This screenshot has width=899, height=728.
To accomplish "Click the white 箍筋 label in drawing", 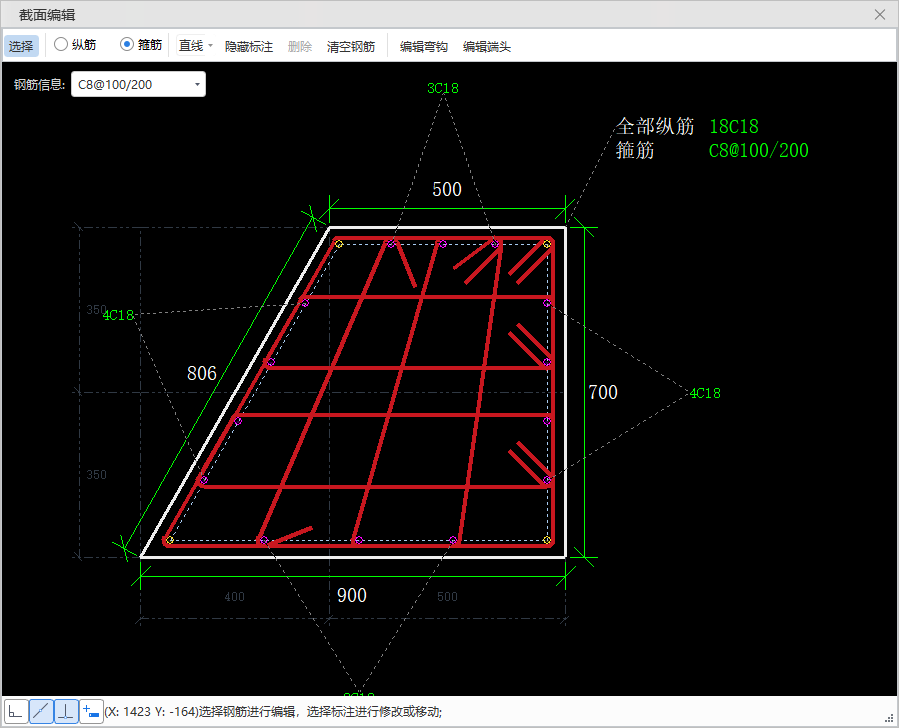I will (x=635, y=150).
